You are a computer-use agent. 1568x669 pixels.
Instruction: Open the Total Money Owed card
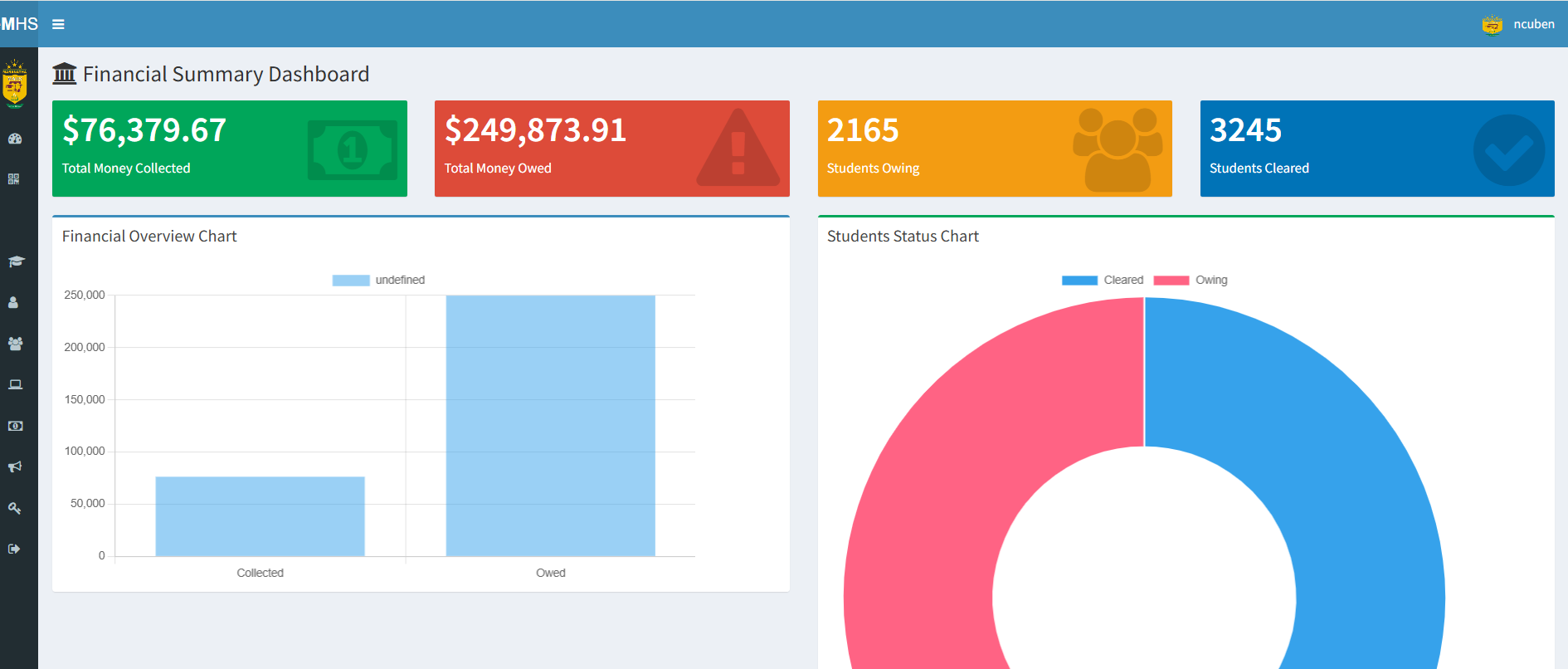612,149
